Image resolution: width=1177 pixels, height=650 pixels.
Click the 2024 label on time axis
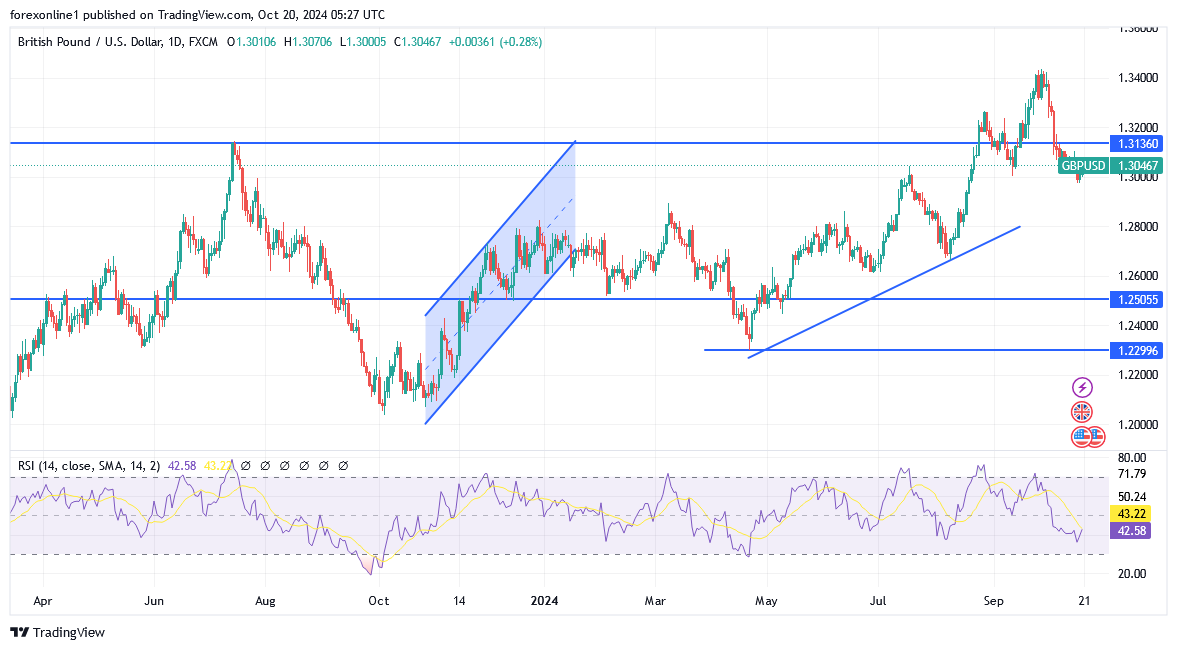tap(544, 601)
